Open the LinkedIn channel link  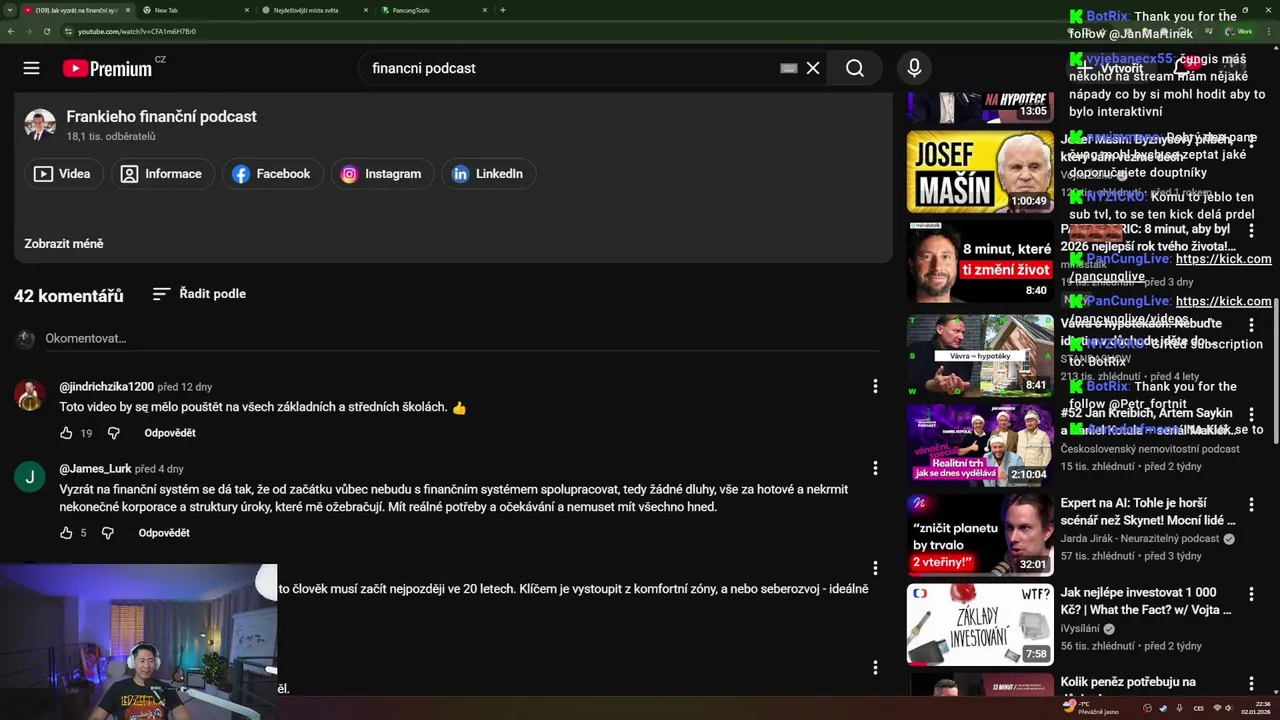pos(488,174)
